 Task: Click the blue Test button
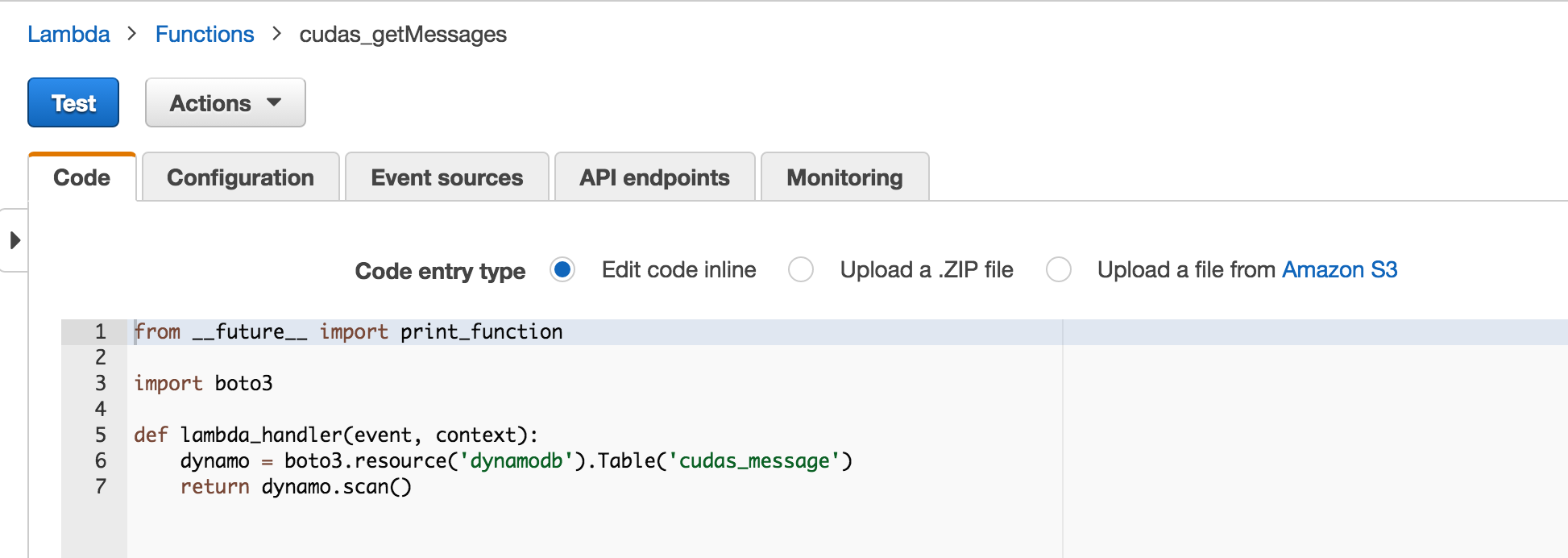73,103
